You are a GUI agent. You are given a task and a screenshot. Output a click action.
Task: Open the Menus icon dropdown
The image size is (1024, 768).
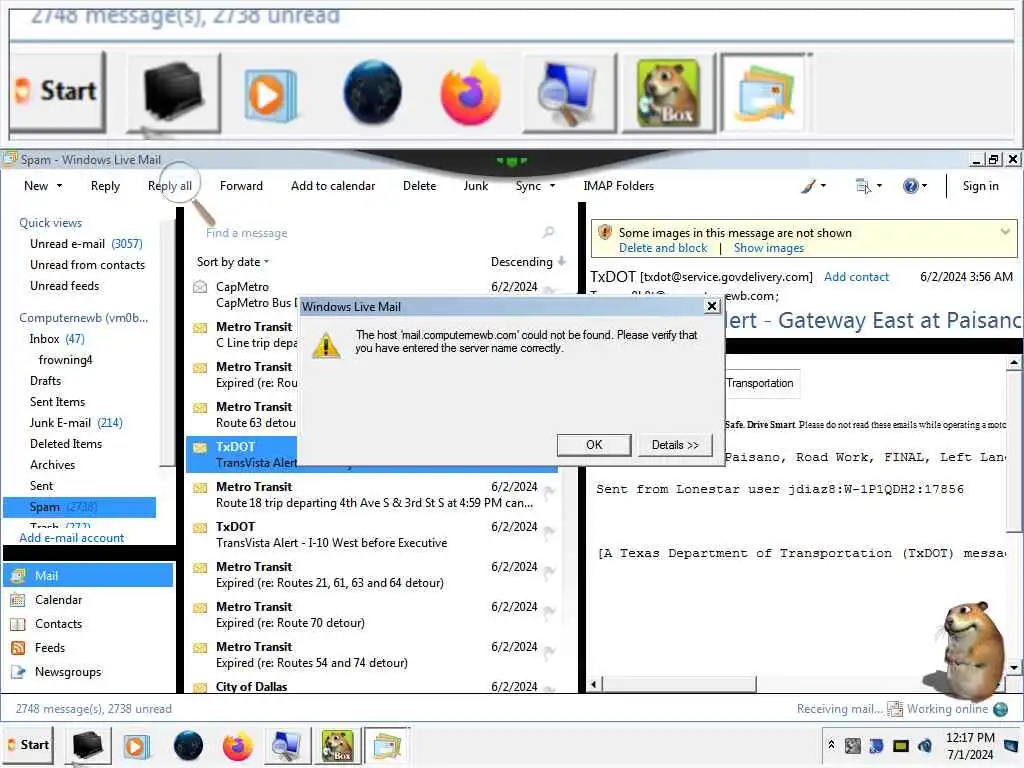868,186
